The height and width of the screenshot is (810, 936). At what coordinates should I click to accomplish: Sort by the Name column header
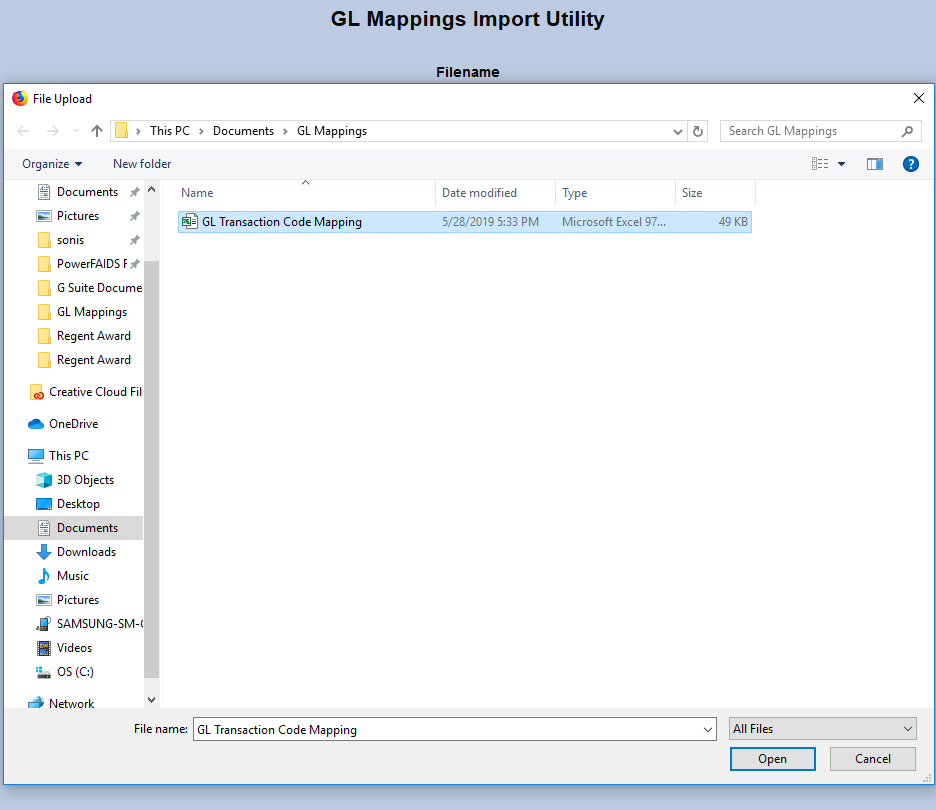197,193
